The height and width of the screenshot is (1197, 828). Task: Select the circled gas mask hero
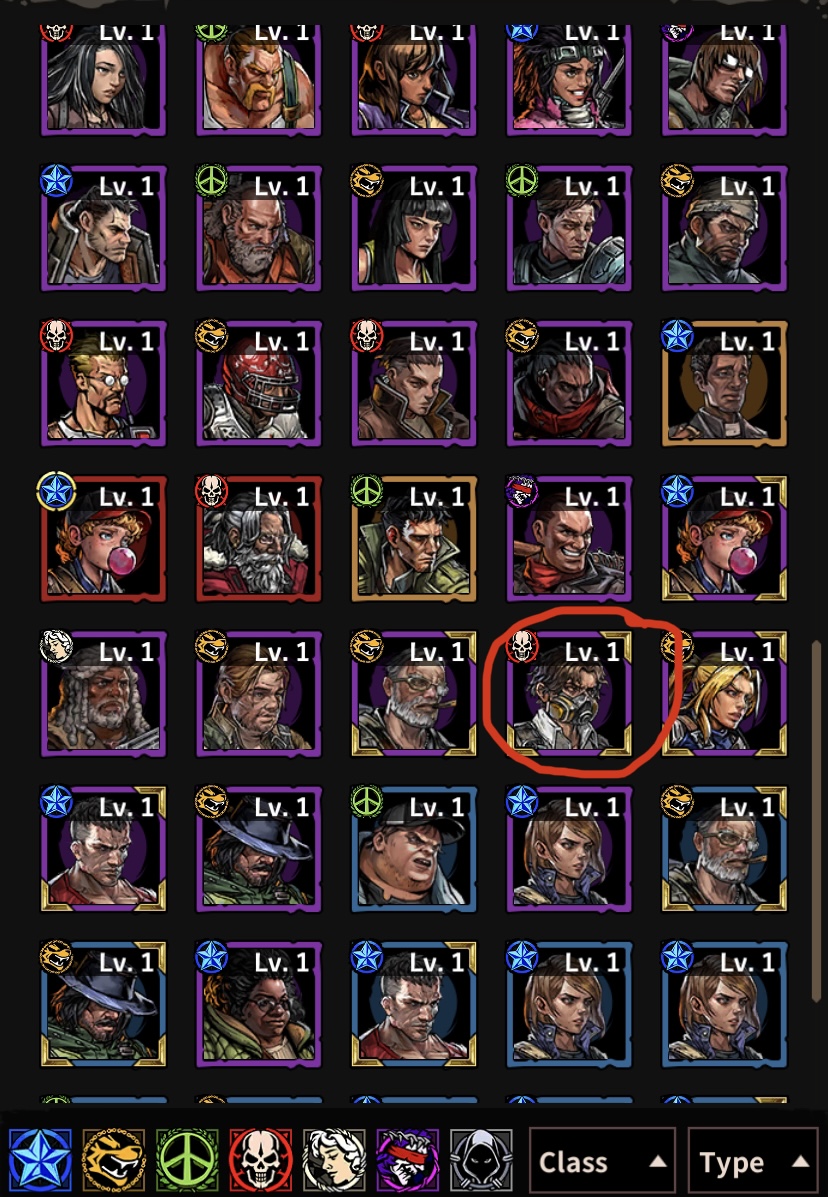click(x=569, y=693)
